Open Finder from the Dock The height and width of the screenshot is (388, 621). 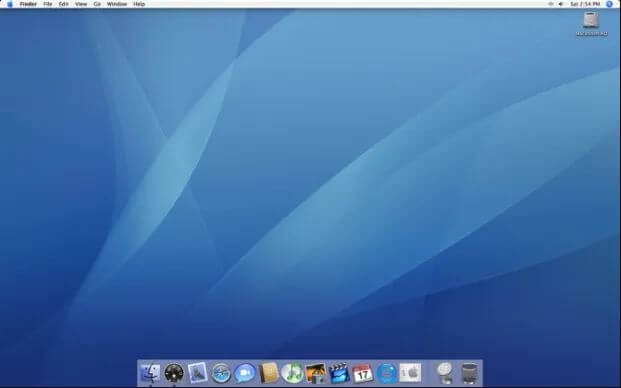click(150, 373)
